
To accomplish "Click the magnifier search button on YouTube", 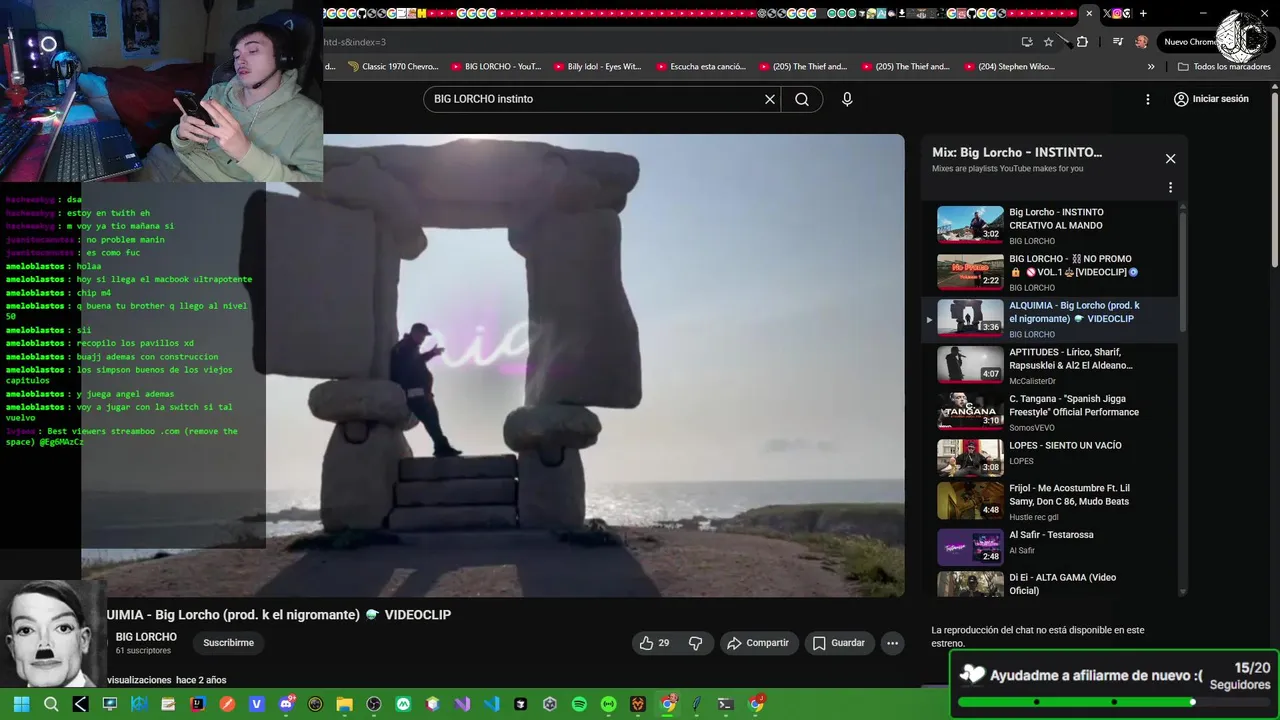I will pos(802,99).
